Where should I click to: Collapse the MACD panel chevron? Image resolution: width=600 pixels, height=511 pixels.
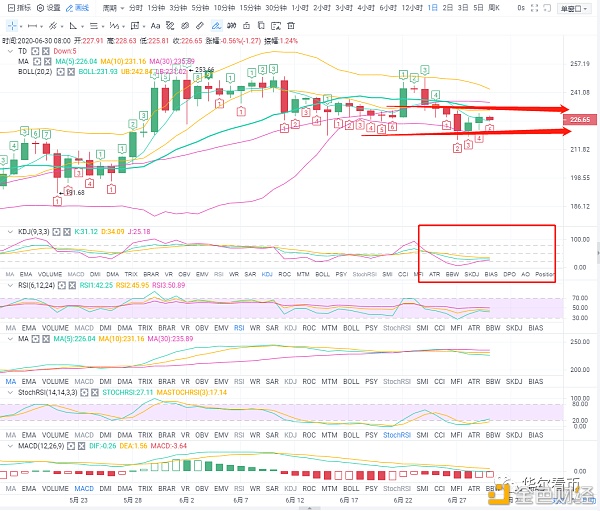10,446
